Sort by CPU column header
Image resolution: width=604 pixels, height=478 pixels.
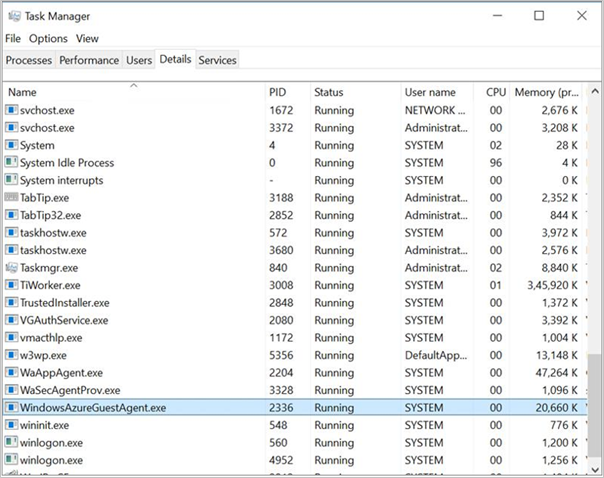point(496,93)
